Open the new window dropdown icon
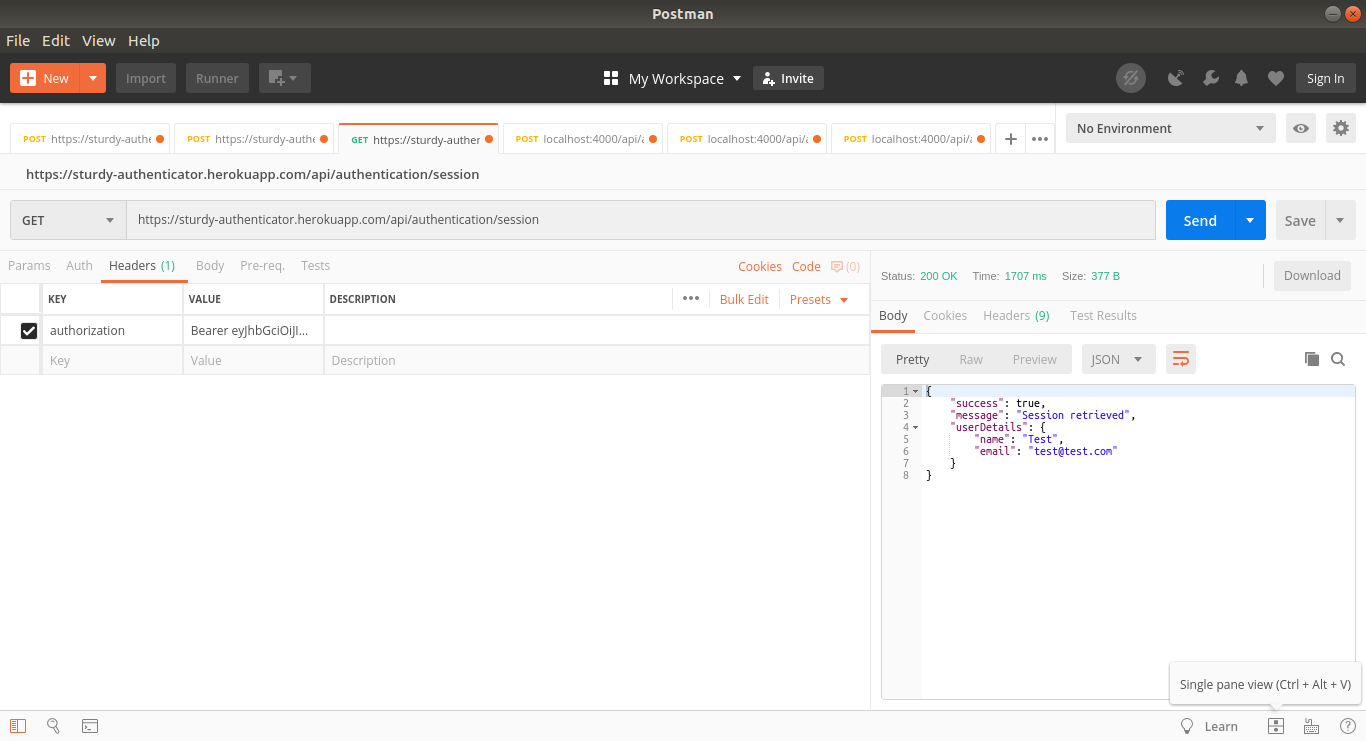 (284, 78)
